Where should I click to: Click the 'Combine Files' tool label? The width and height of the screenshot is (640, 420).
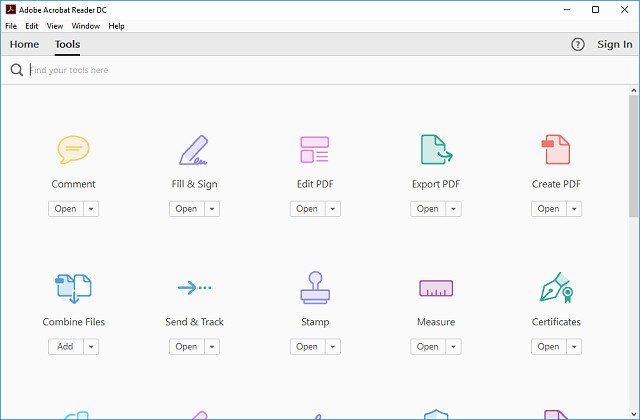[x=73, y=322]
